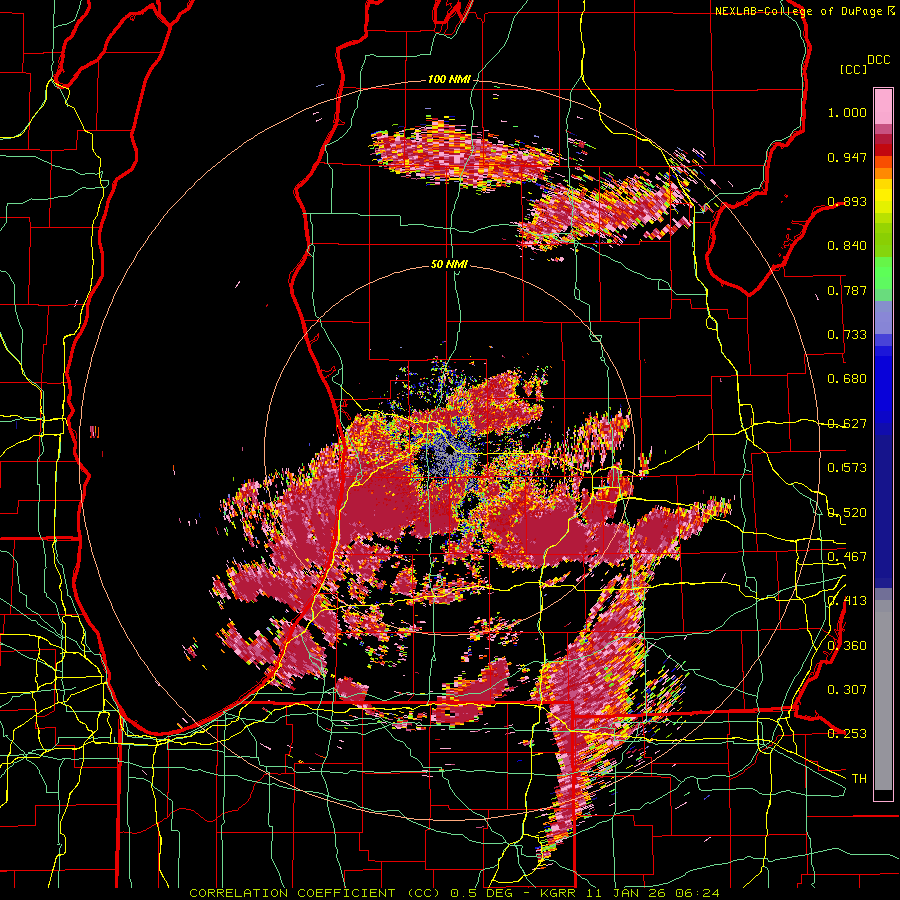Click the 0.520 legend value

click(x=847, y=512)
